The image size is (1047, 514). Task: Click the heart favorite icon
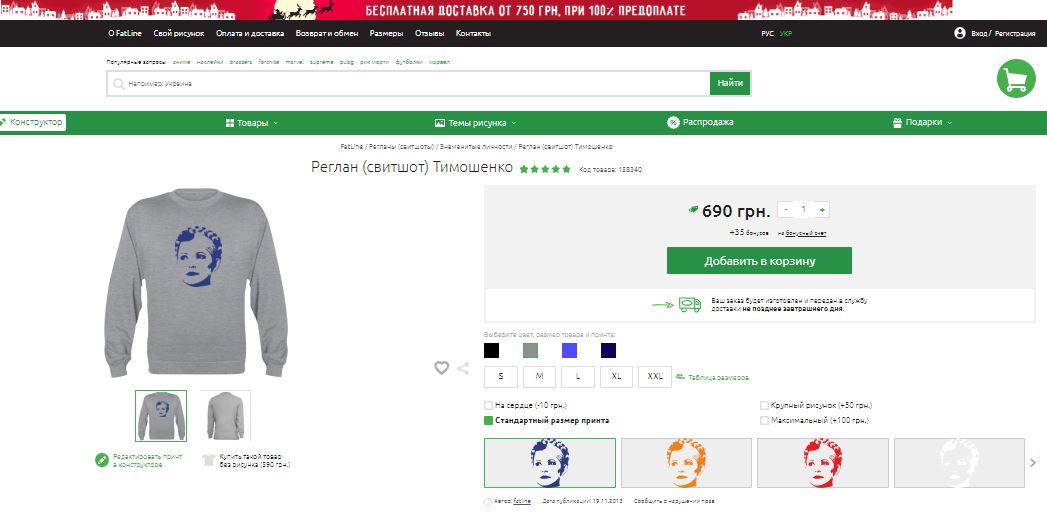click(441, 368)
